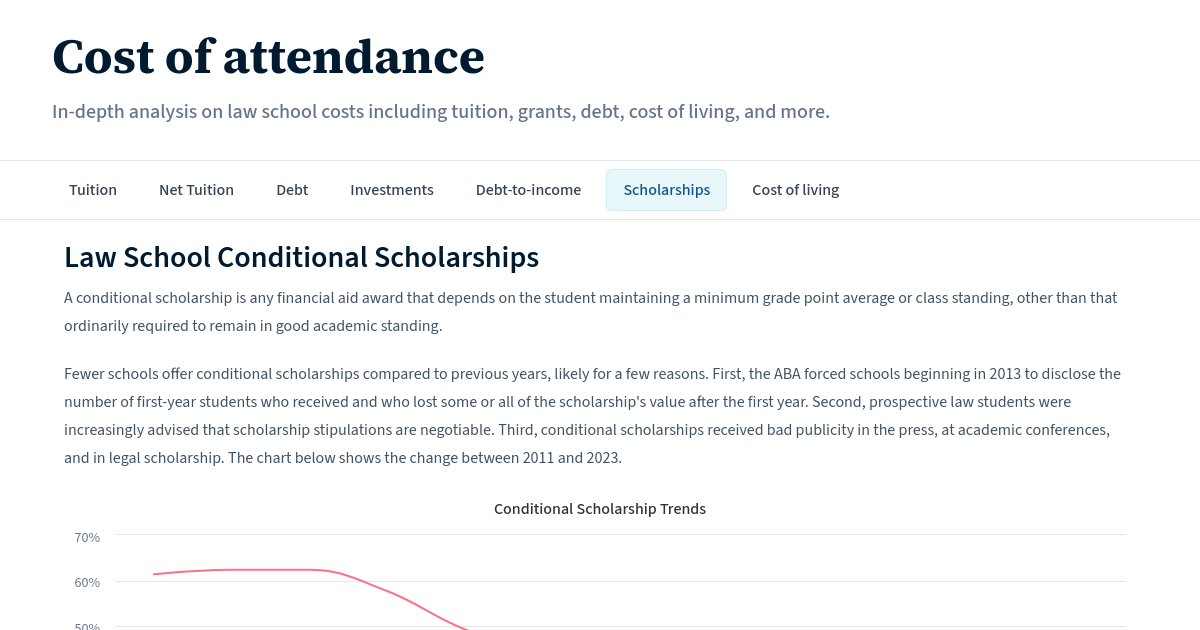Screen dimensions: 1200x630
Task: View the Investments section
Action: [x=391, y=189]
